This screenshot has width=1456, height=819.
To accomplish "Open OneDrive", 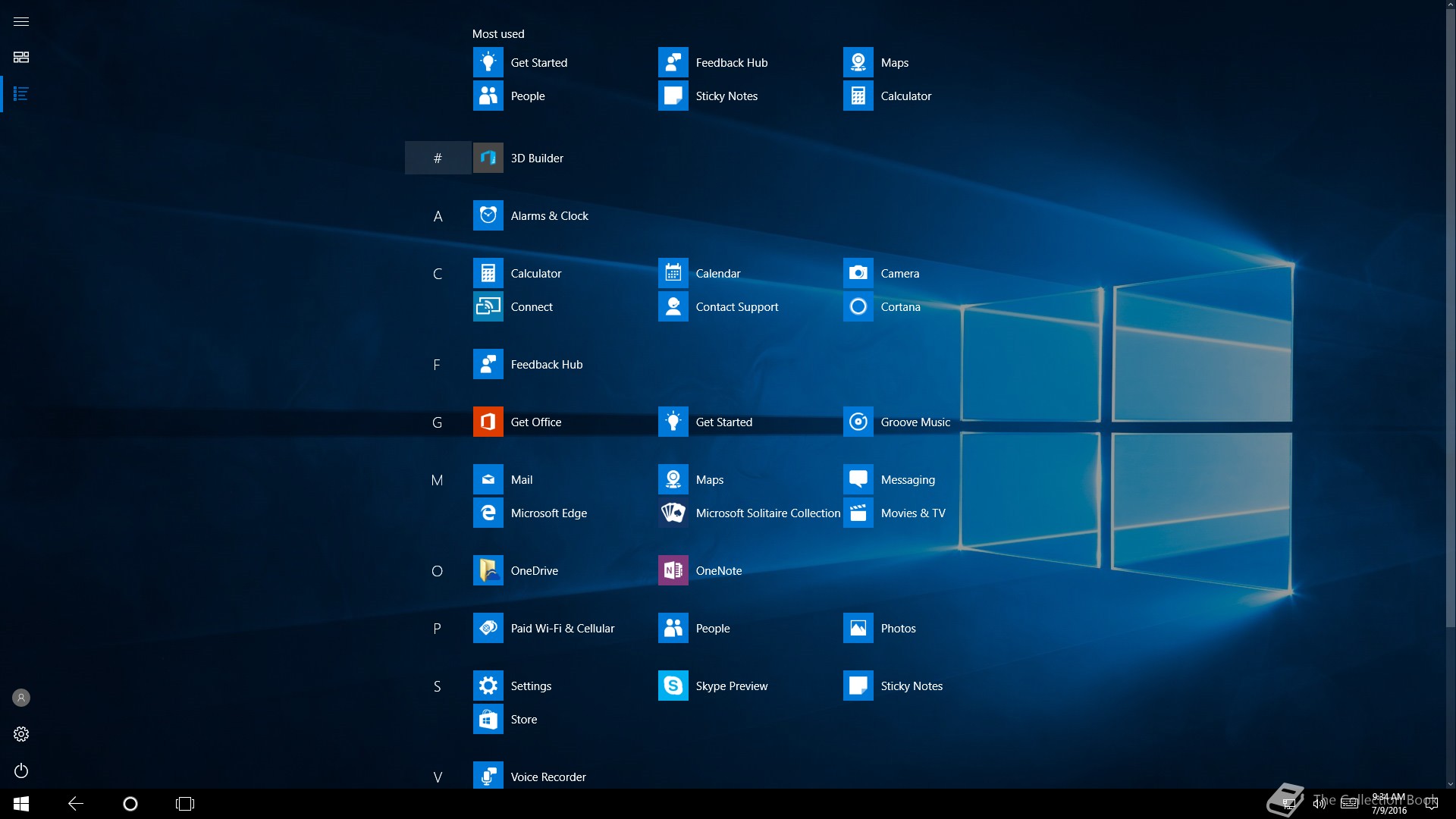I will tap(516, 570).
